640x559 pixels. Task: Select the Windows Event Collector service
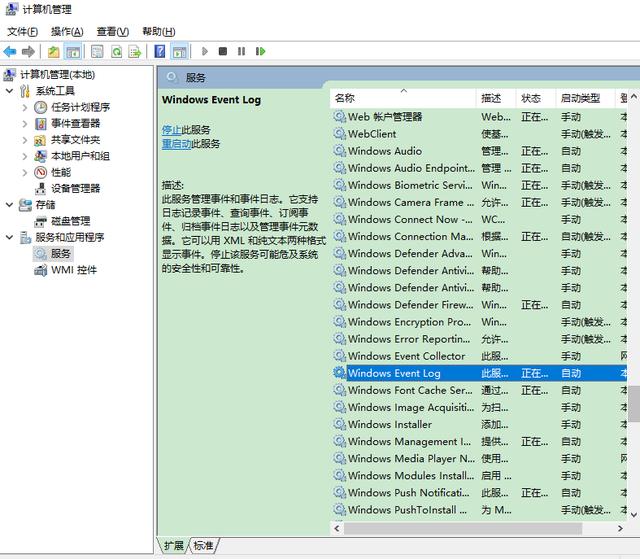click(x=479, y=356)
